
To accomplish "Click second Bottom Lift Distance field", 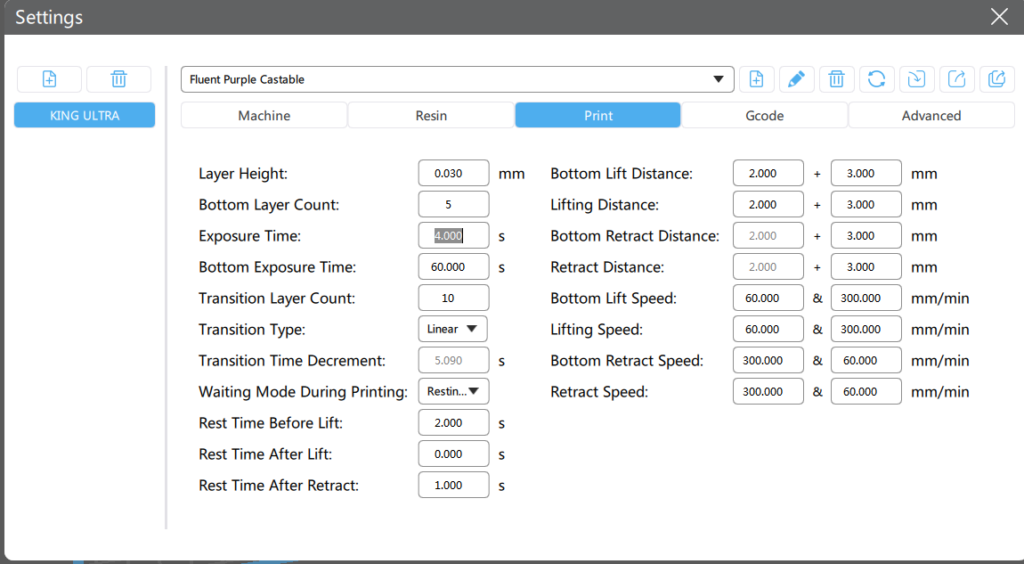I will (866, 173).
